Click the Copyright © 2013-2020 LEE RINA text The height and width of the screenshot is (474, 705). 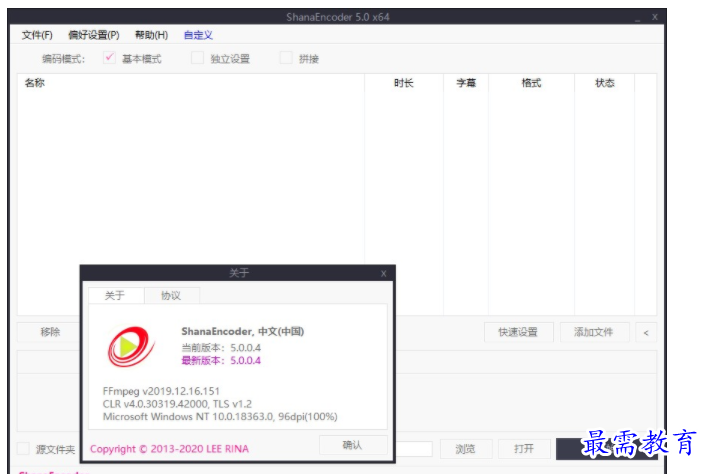point(169,449)
